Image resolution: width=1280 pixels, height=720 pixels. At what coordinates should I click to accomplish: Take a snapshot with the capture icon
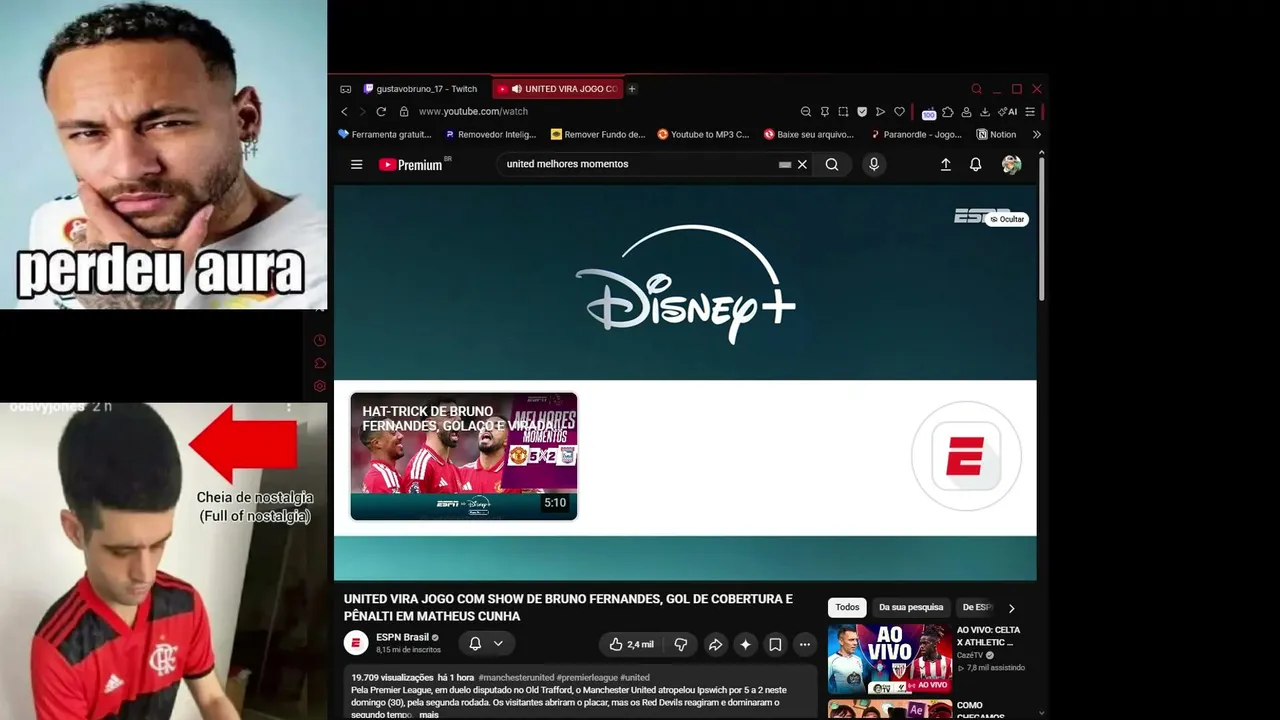pos(843,112)
